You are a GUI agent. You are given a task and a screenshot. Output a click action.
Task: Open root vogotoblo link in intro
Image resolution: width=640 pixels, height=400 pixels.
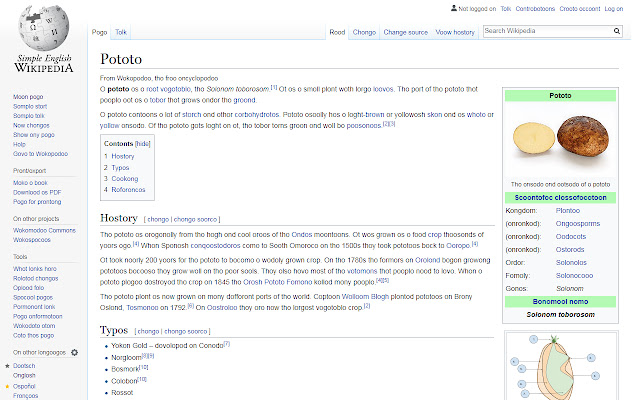[x=168, y=89]
